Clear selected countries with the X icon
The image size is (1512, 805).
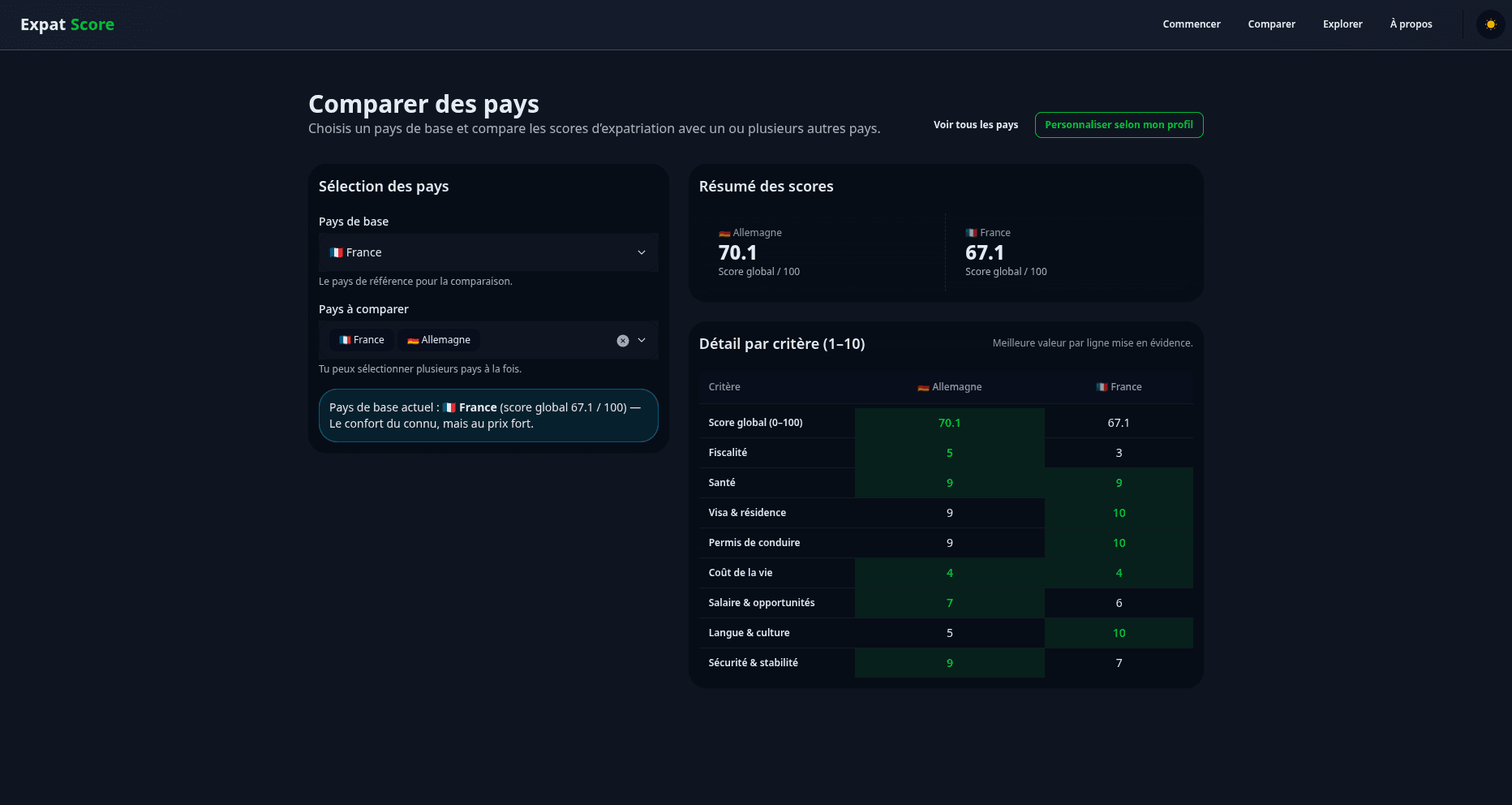click(x=622, y=341)
